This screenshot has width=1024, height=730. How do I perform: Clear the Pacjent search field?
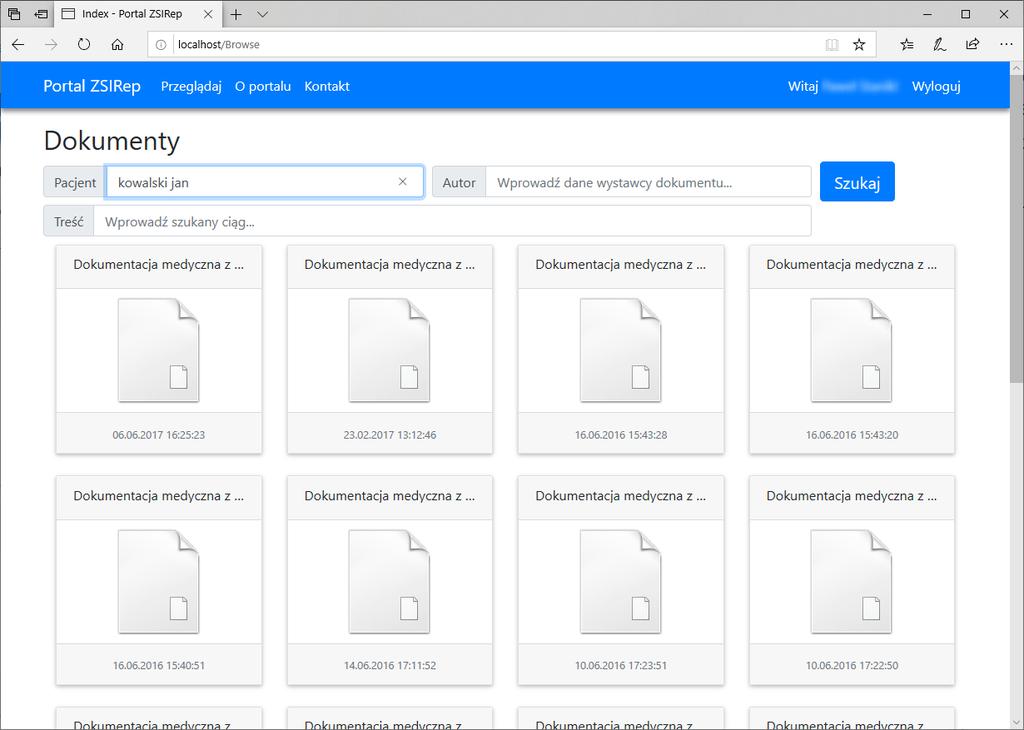coord(402,182)
